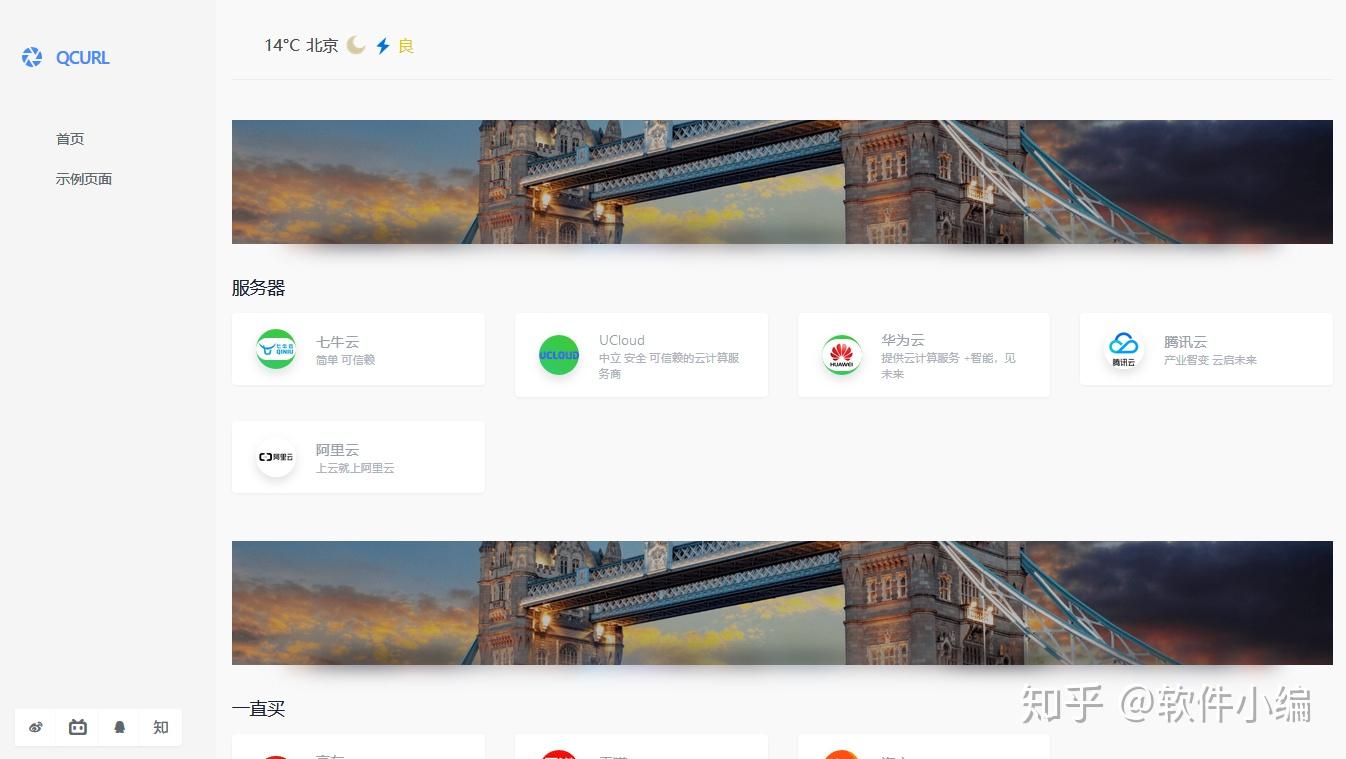Click the top bridge banner image
This screenshot has width=1346, height=759.
(782, 181)
